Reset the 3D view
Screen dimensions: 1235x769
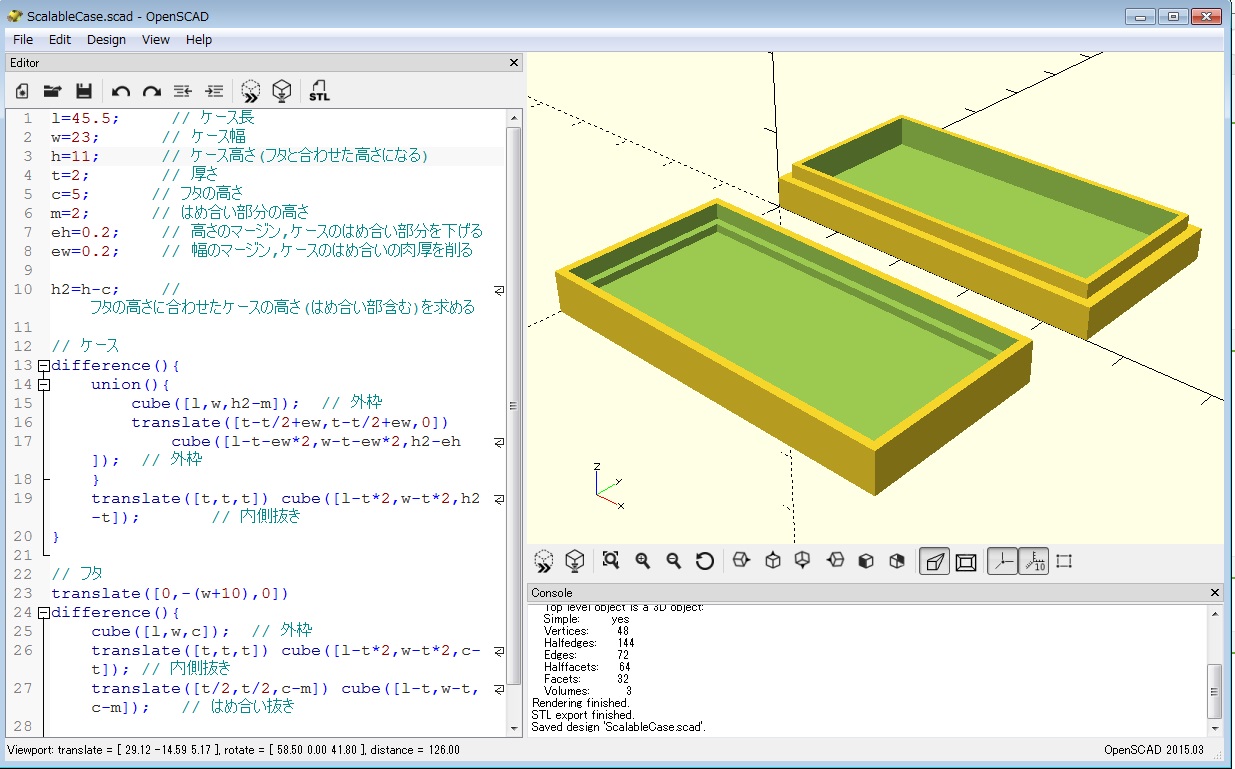click(704, 561)
